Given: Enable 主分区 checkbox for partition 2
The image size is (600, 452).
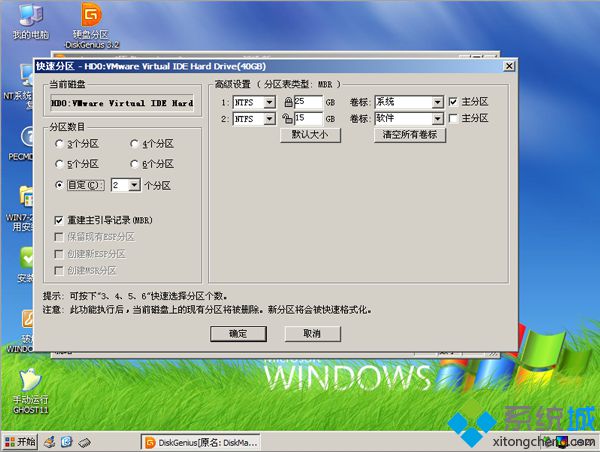Looking at the screenshot, I should (453, 119).
